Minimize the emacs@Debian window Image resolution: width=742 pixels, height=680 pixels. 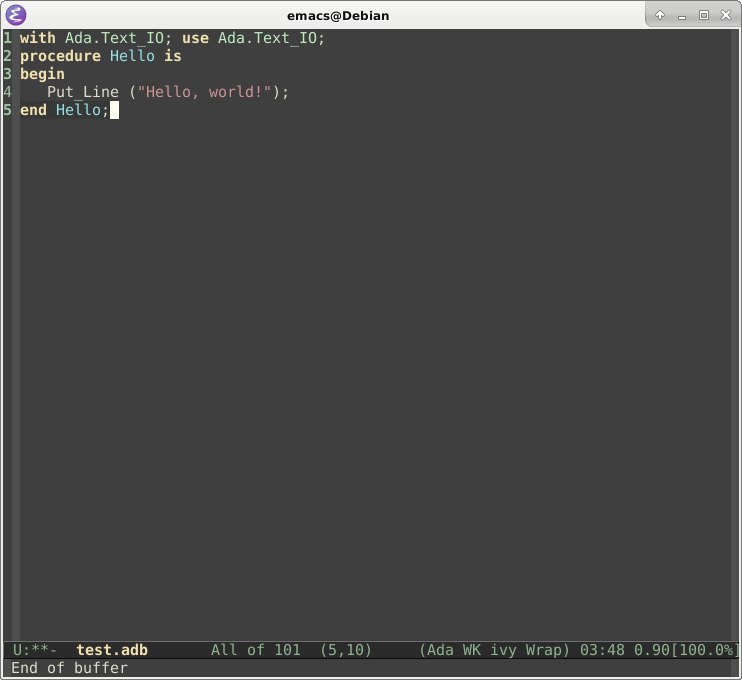[681, 16]
